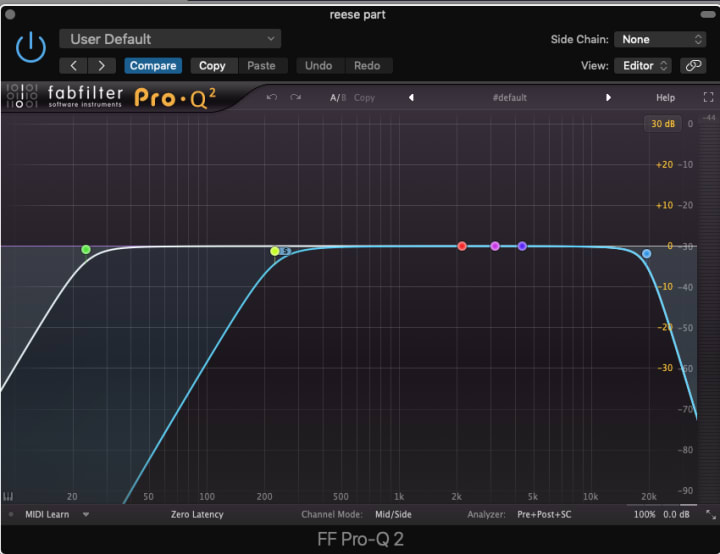720x554 pixels.
Task: Select the purple EQ band node
Action: point(522,246)
